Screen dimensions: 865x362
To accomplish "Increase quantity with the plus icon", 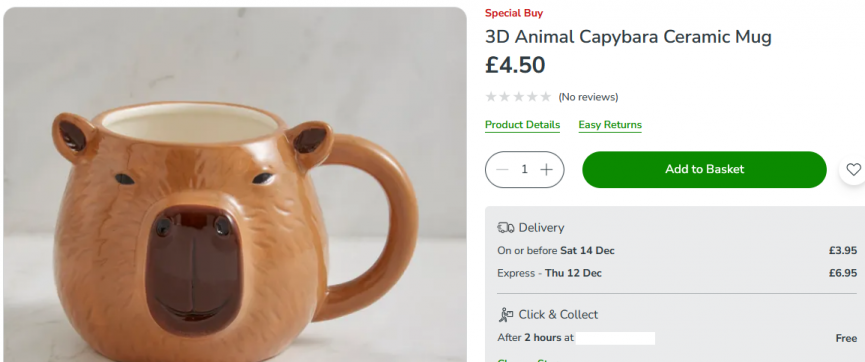I will coord(546,169).
